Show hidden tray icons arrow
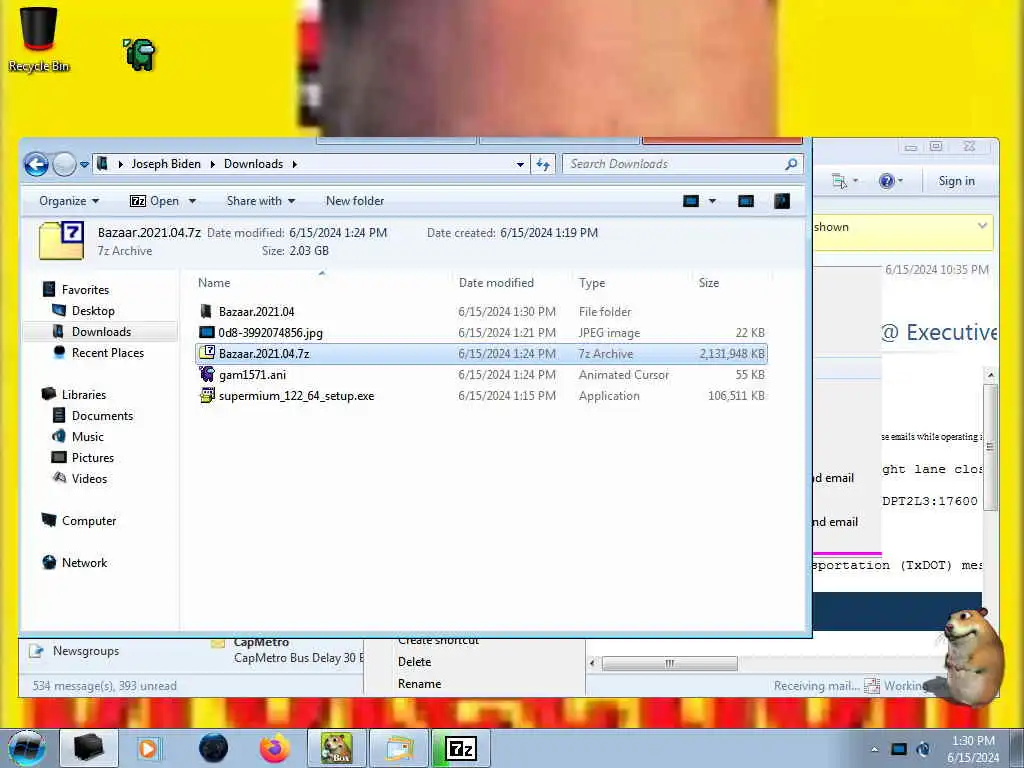 [874, 749]
